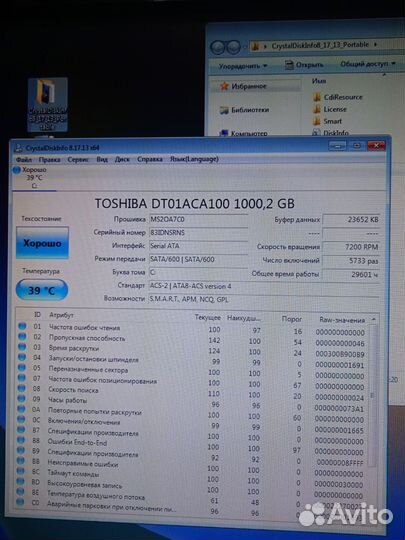This screenshot has width=405, height=540.
Task: Open the License folder in Explorer
Action: click(330, 109)
